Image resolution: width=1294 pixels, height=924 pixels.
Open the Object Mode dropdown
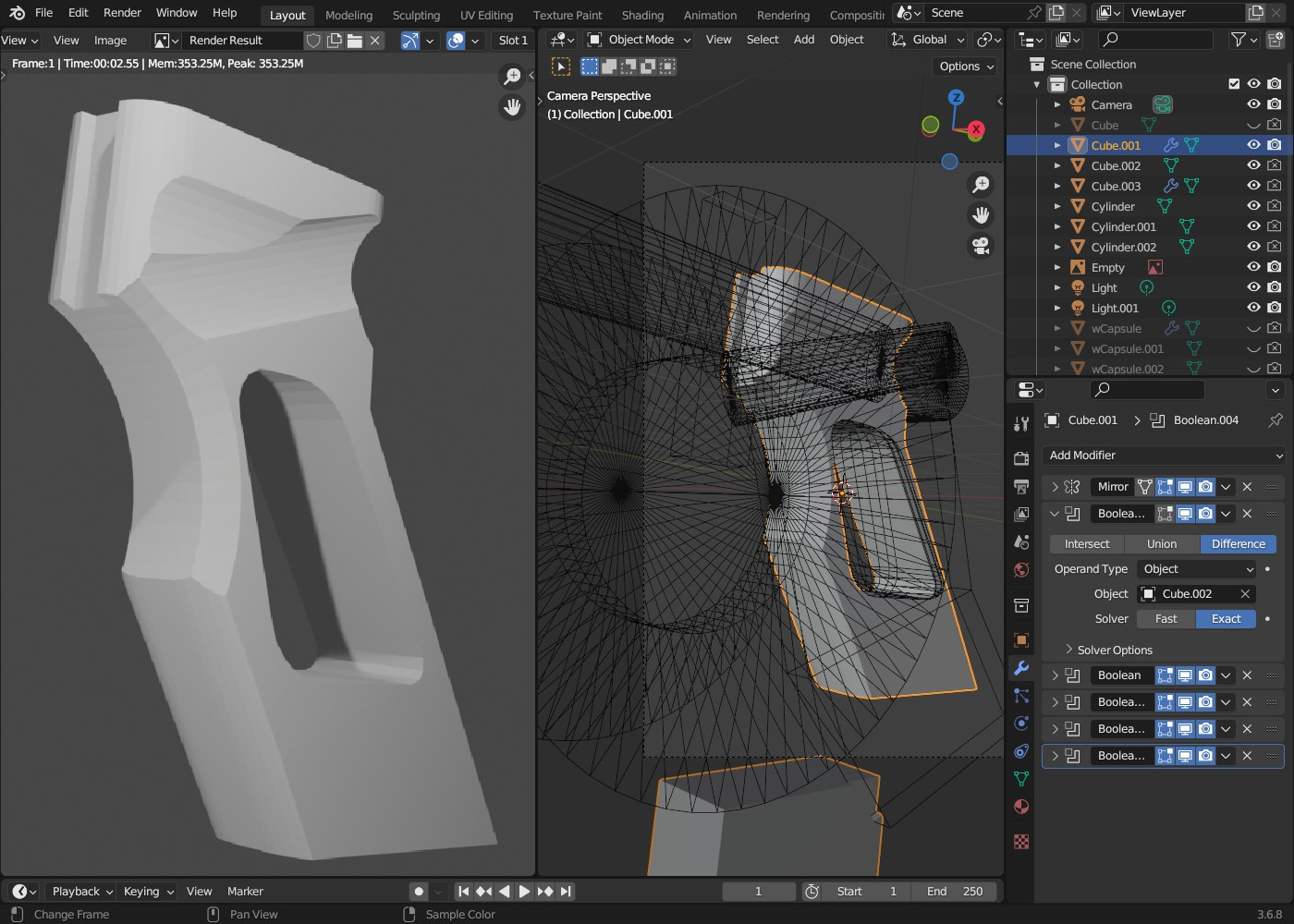point(640,39)
